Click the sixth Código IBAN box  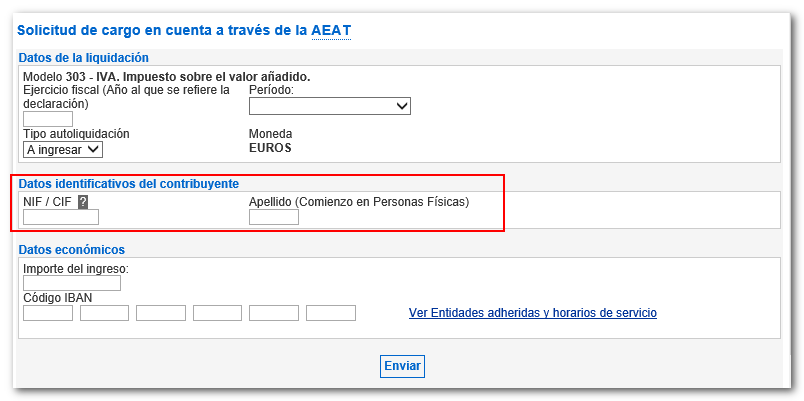(331, 313)
